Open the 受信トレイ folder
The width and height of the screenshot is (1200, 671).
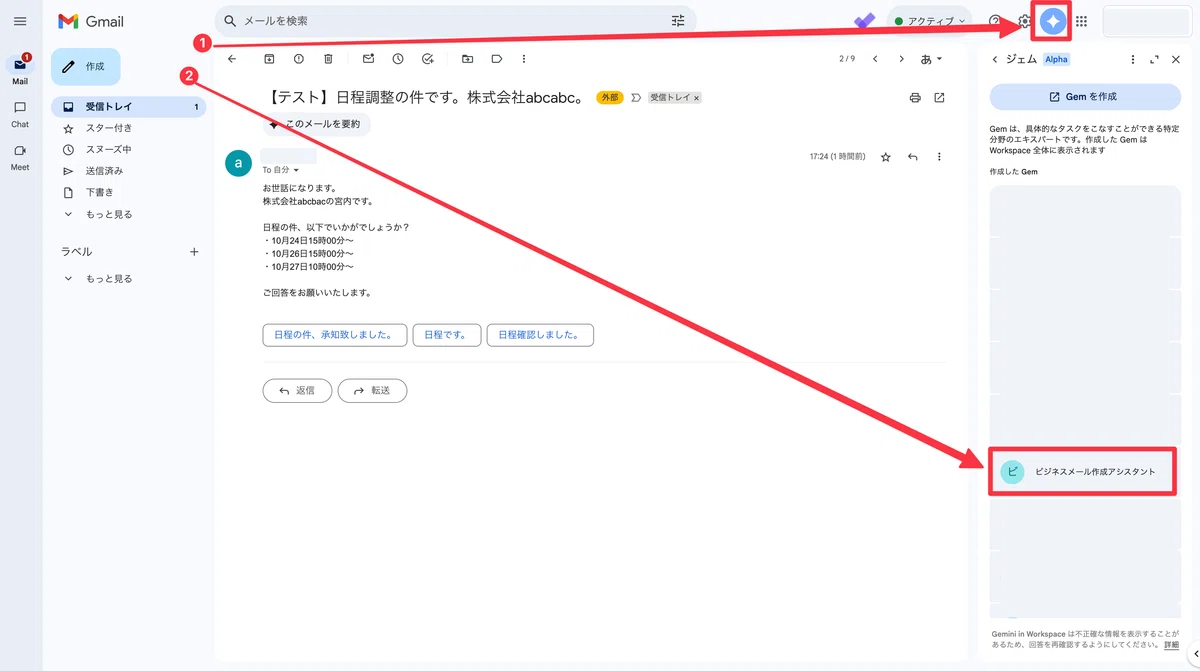129,106
